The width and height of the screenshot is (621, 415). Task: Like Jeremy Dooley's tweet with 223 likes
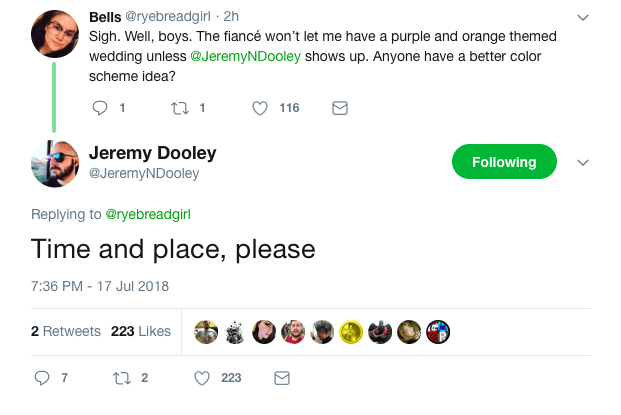201,378
